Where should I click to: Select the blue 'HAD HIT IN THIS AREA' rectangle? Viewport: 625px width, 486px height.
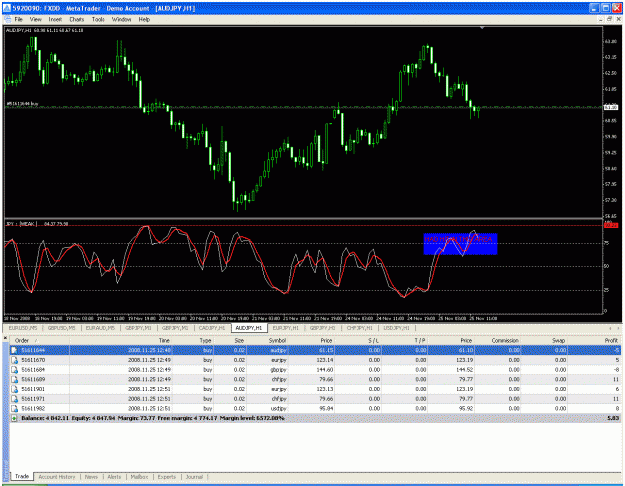(460, 244)
